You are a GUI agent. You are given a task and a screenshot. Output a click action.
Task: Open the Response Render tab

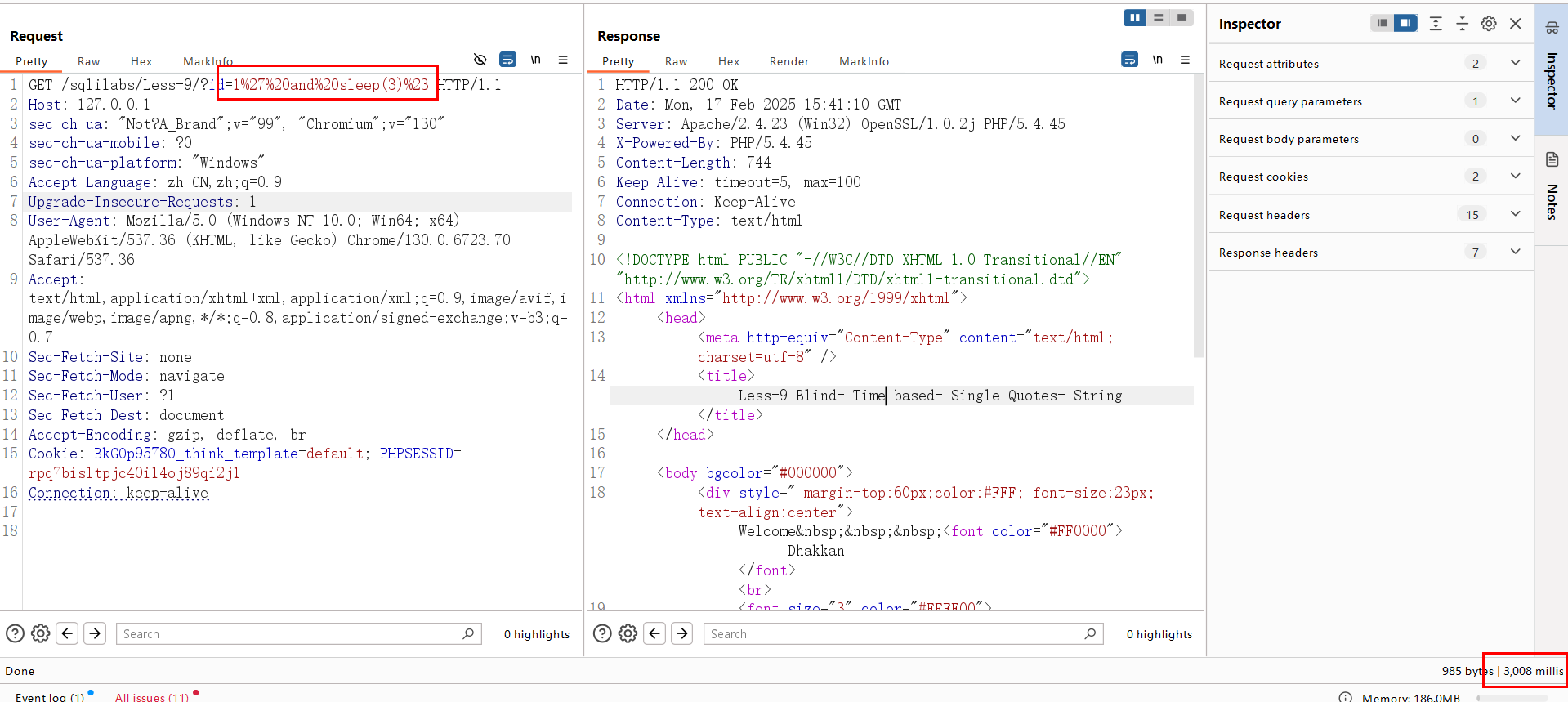(x=788, y=61)
